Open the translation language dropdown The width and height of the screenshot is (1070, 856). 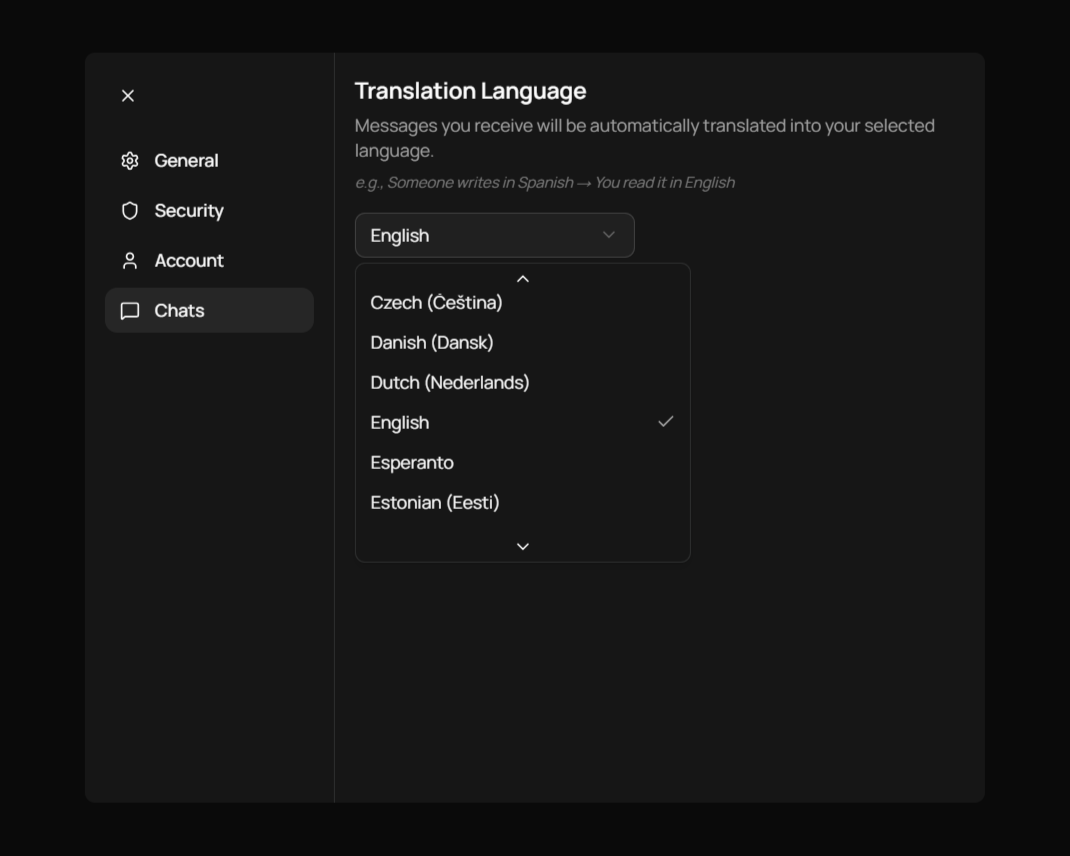pos(494,235)
